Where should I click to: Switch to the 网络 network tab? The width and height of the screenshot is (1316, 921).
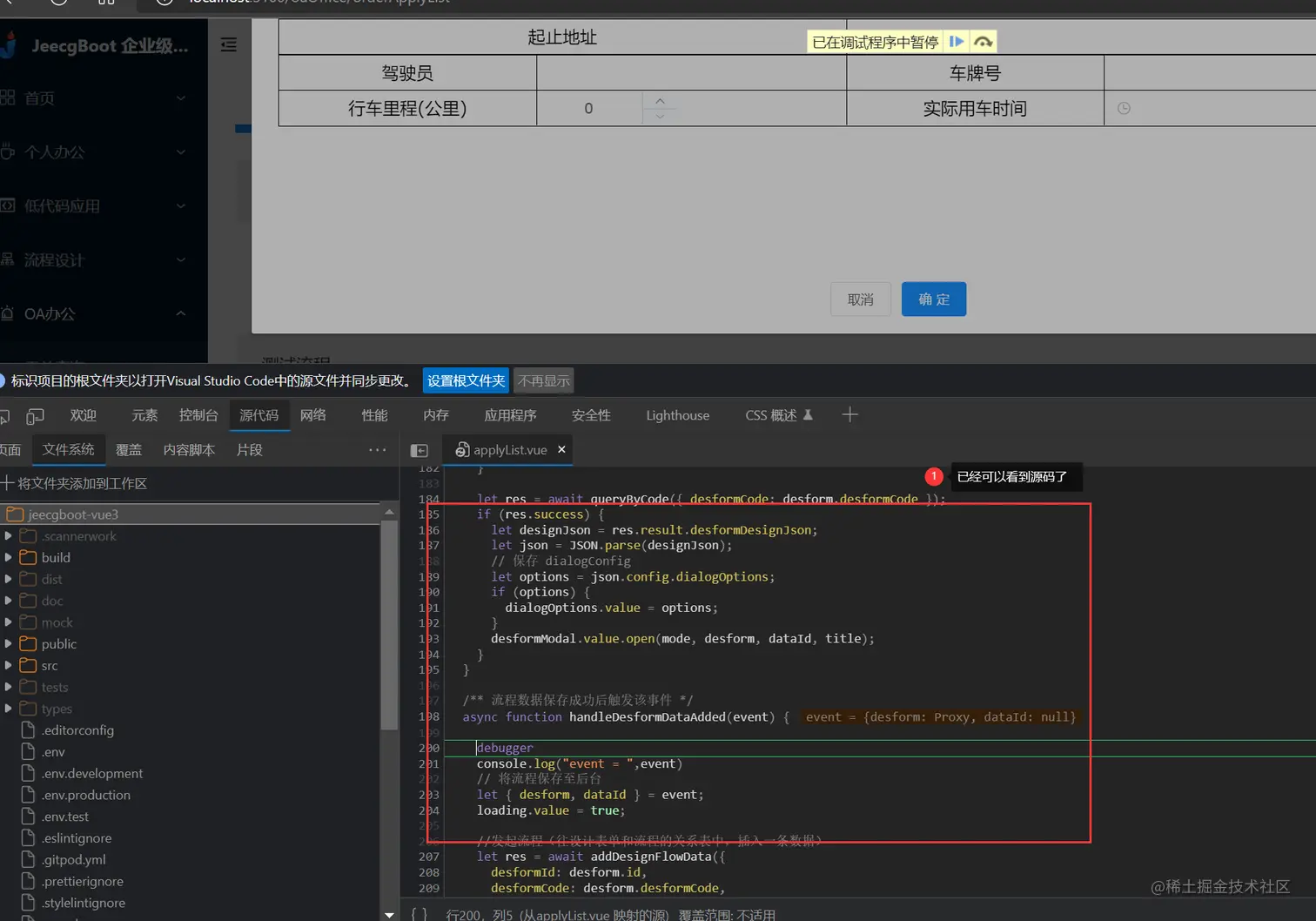[x=313, y=415]
